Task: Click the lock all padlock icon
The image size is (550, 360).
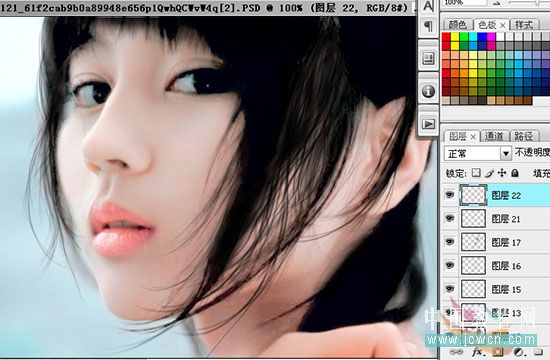Action: pos(515,173)
